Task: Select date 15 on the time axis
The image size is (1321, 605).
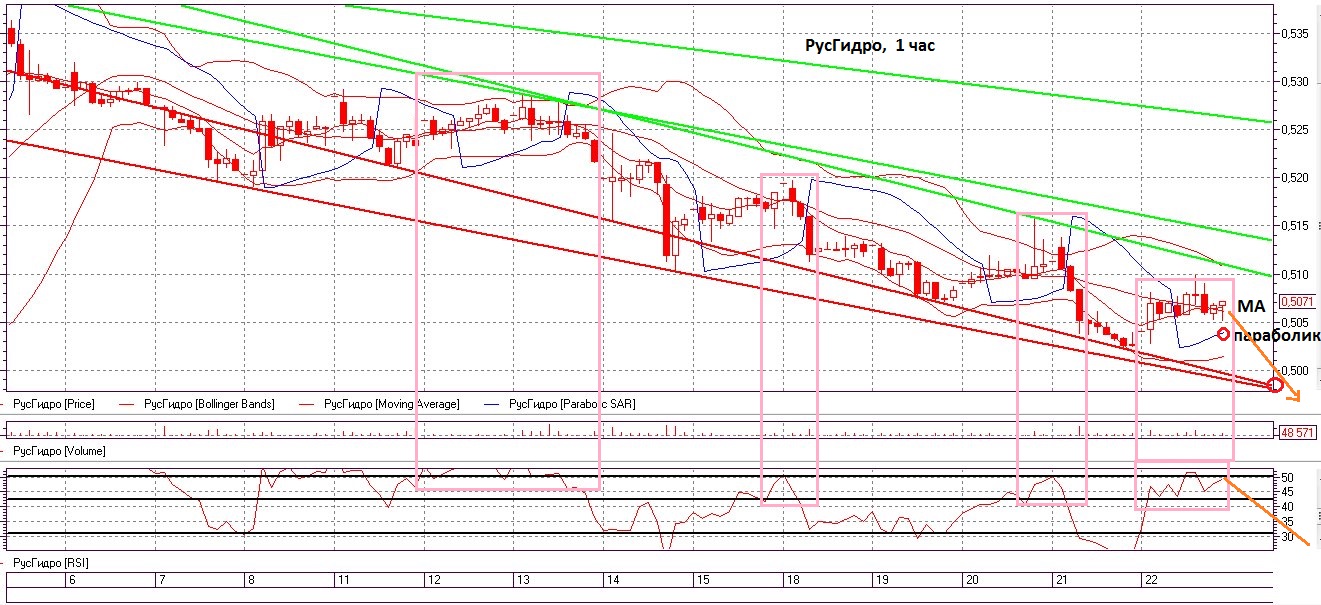Action: point(703,580)
